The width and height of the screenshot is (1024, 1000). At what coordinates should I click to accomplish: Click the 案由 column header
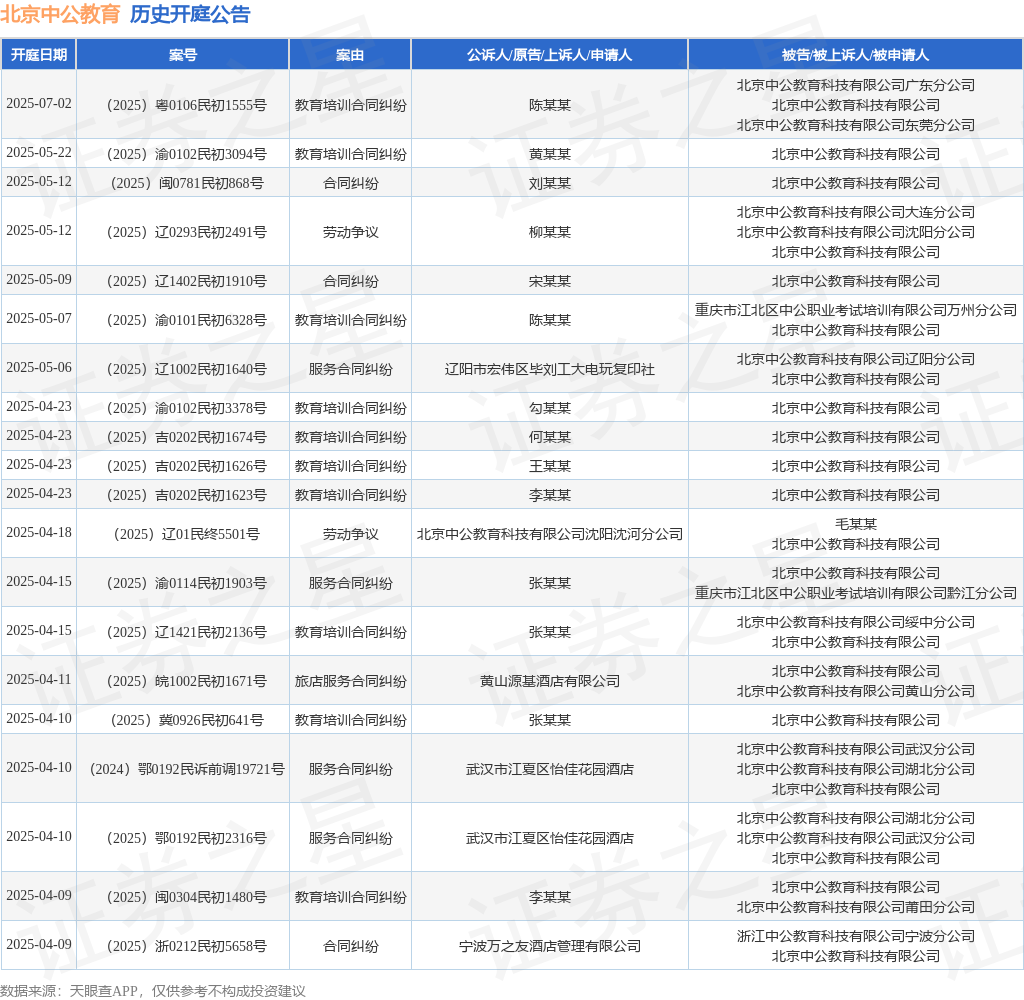point(350,55)
